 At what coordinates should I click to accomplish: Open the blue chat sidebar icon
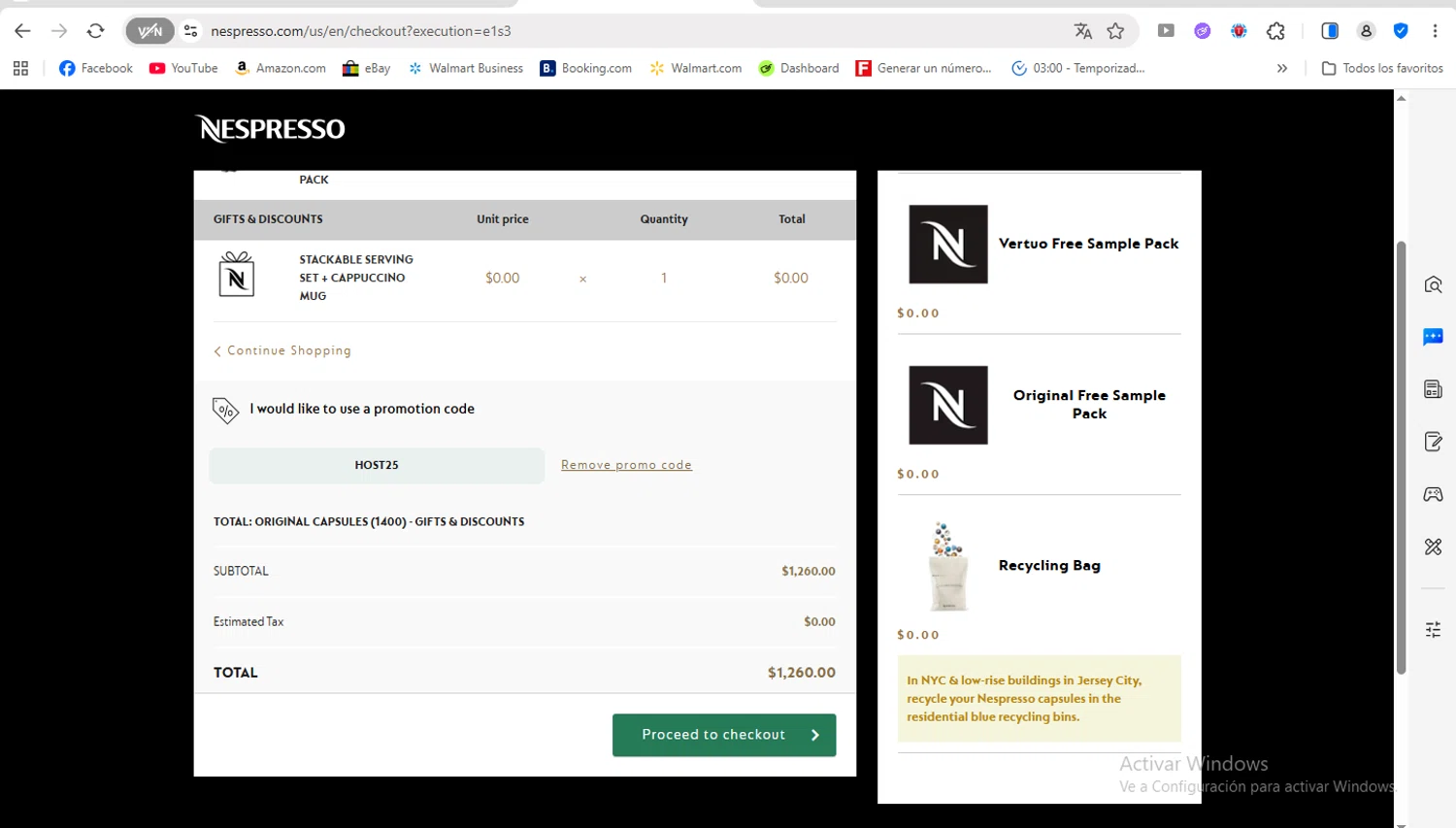pyautogui.click(x=1433, y=337)
